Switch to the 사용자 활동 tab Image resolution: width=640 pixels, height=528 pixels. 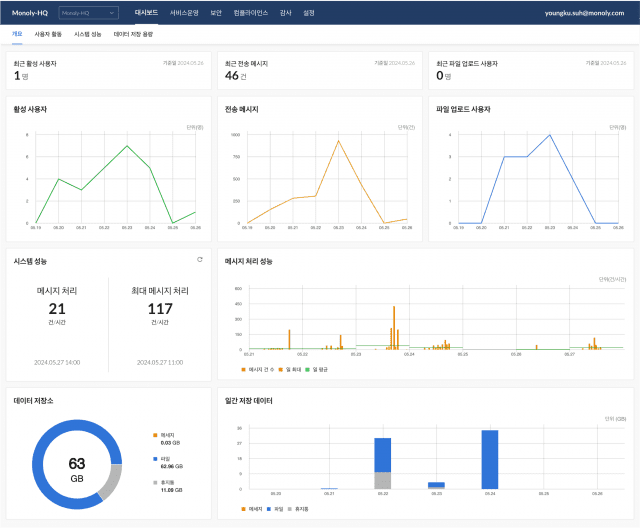point(48,34)
